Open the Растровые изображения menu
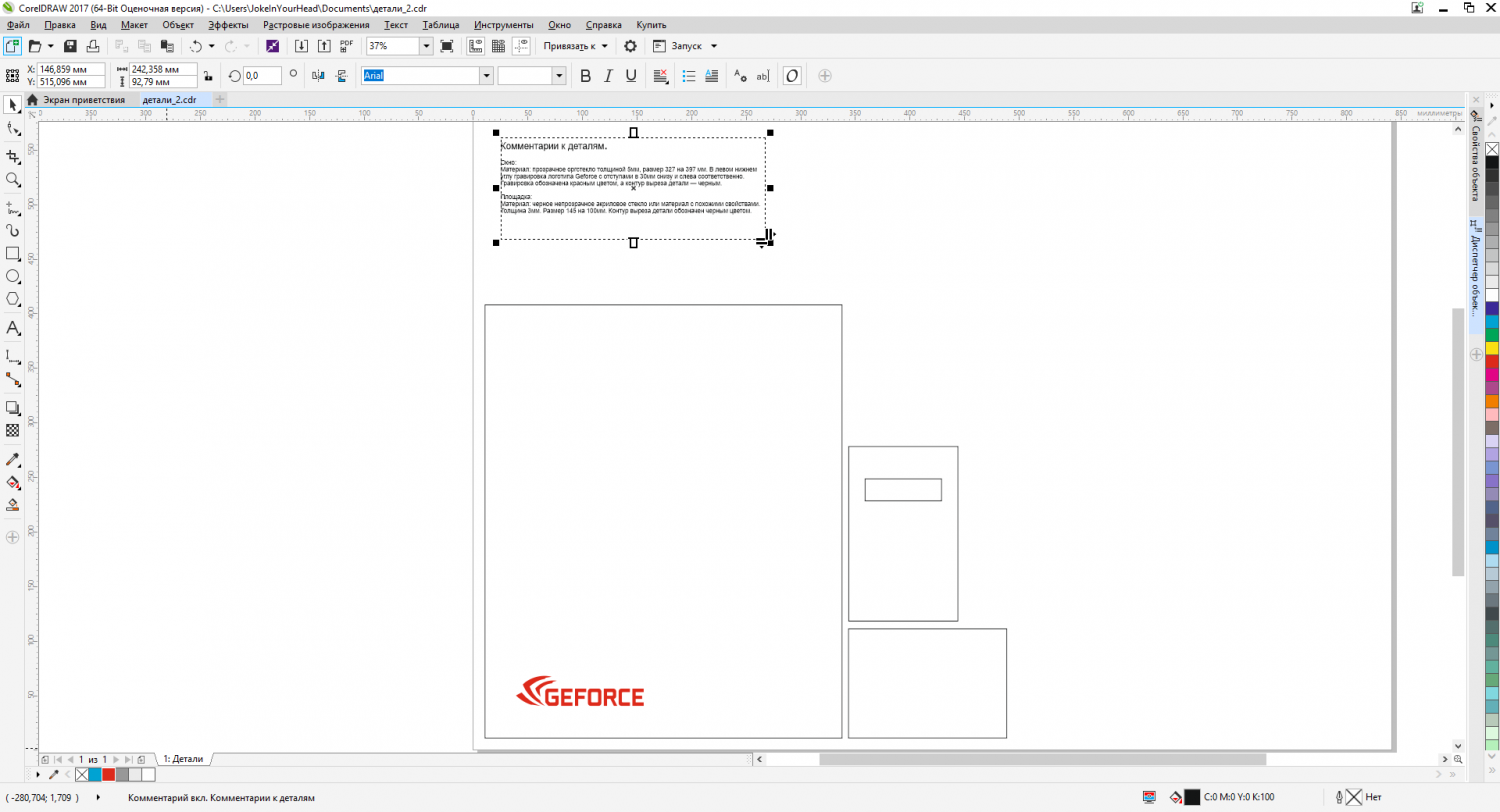This screenshot has width=1500, height=812. coord(316,24)
